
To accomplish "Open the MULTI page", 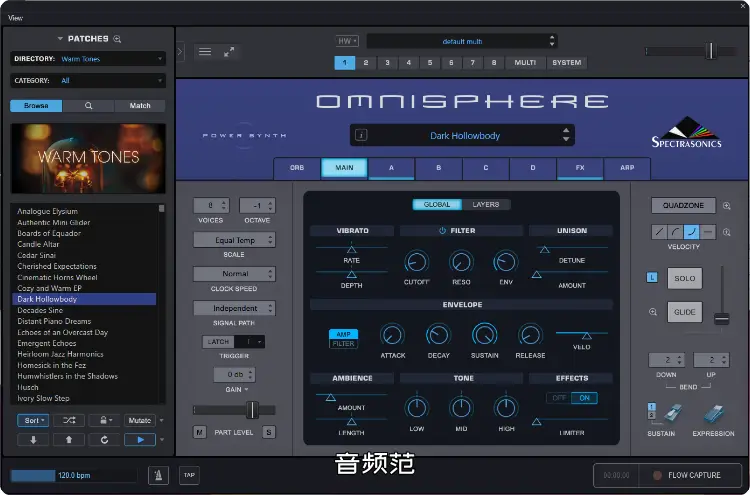I will [525, 63].
